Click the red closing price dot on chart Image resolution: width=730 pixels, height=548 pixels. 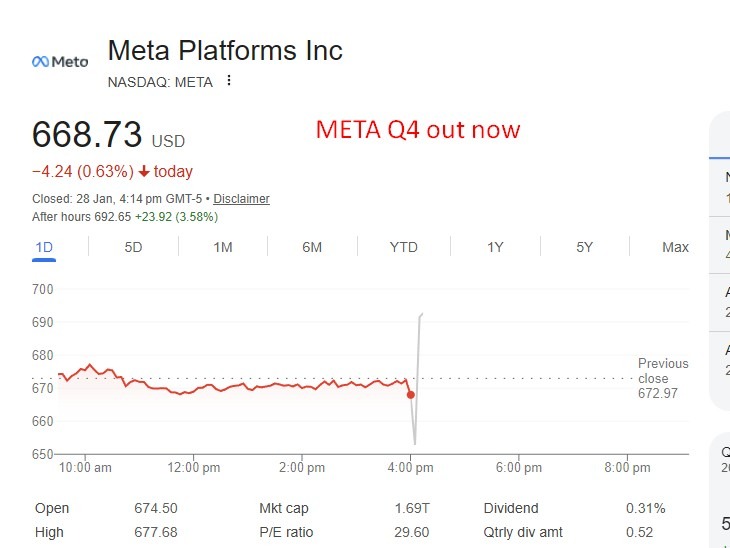click(410, 395)
